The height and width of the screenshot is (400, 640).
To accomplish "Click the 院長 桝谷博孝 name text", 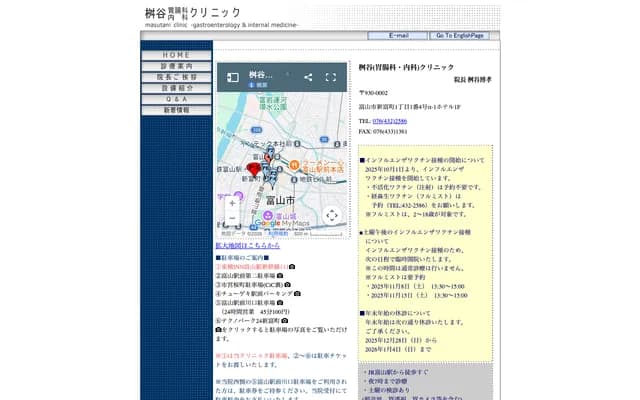I will click(473, 80).
